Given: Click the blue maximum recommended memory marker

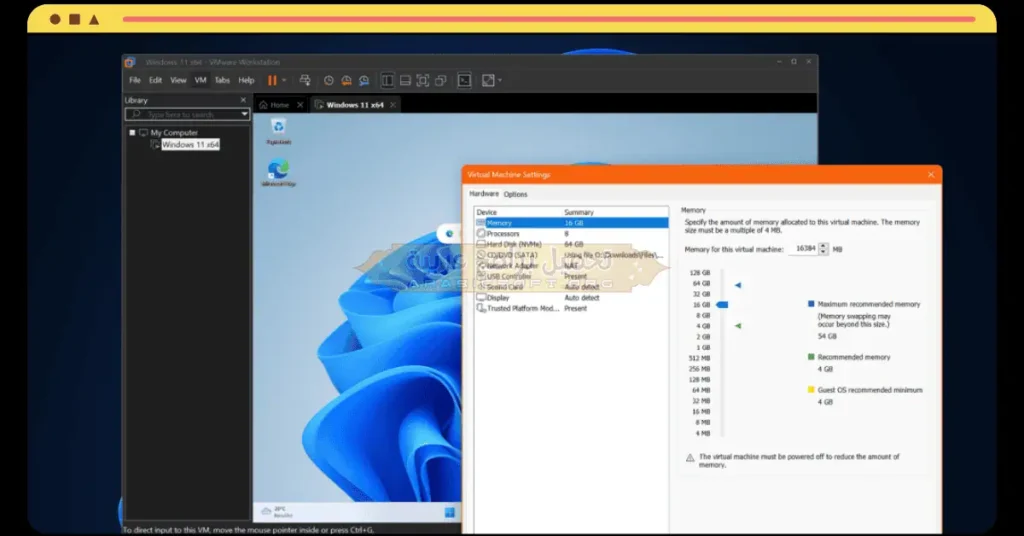Looking at the screenshot, I should [x=738, y=285].
